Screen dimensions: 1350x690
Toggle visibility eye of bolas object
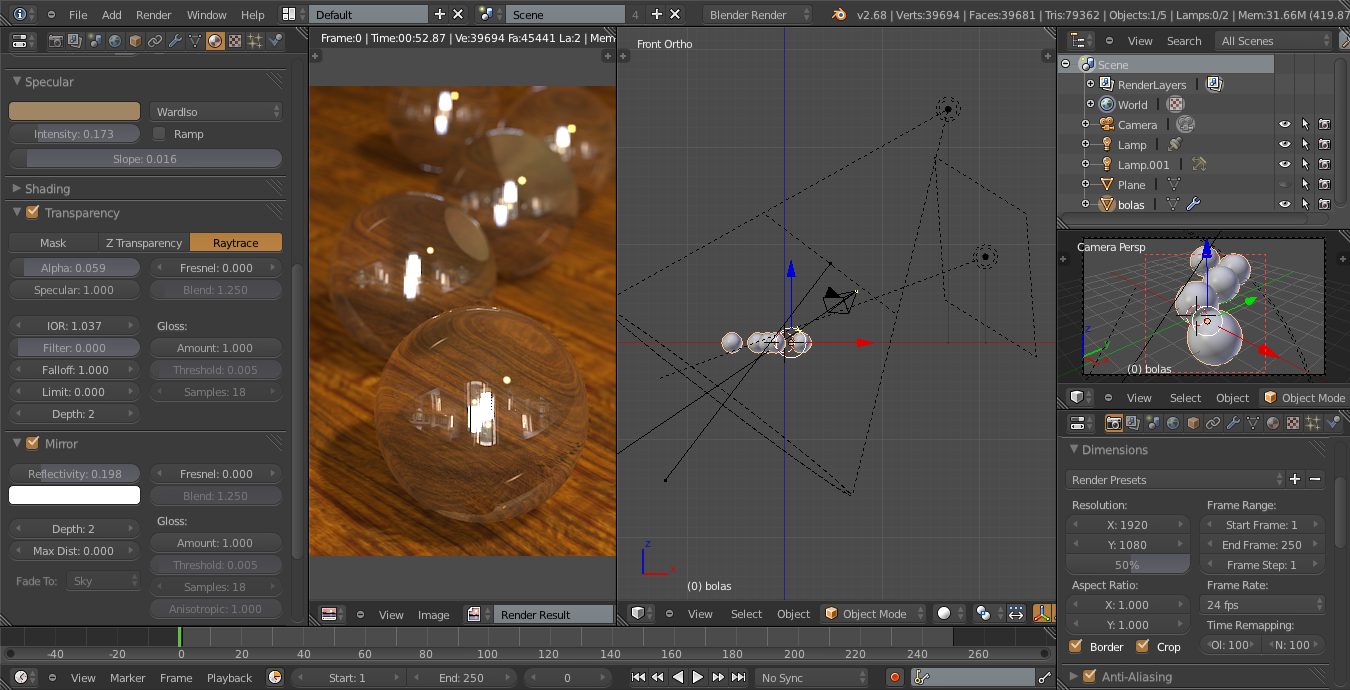point(1285,205)
